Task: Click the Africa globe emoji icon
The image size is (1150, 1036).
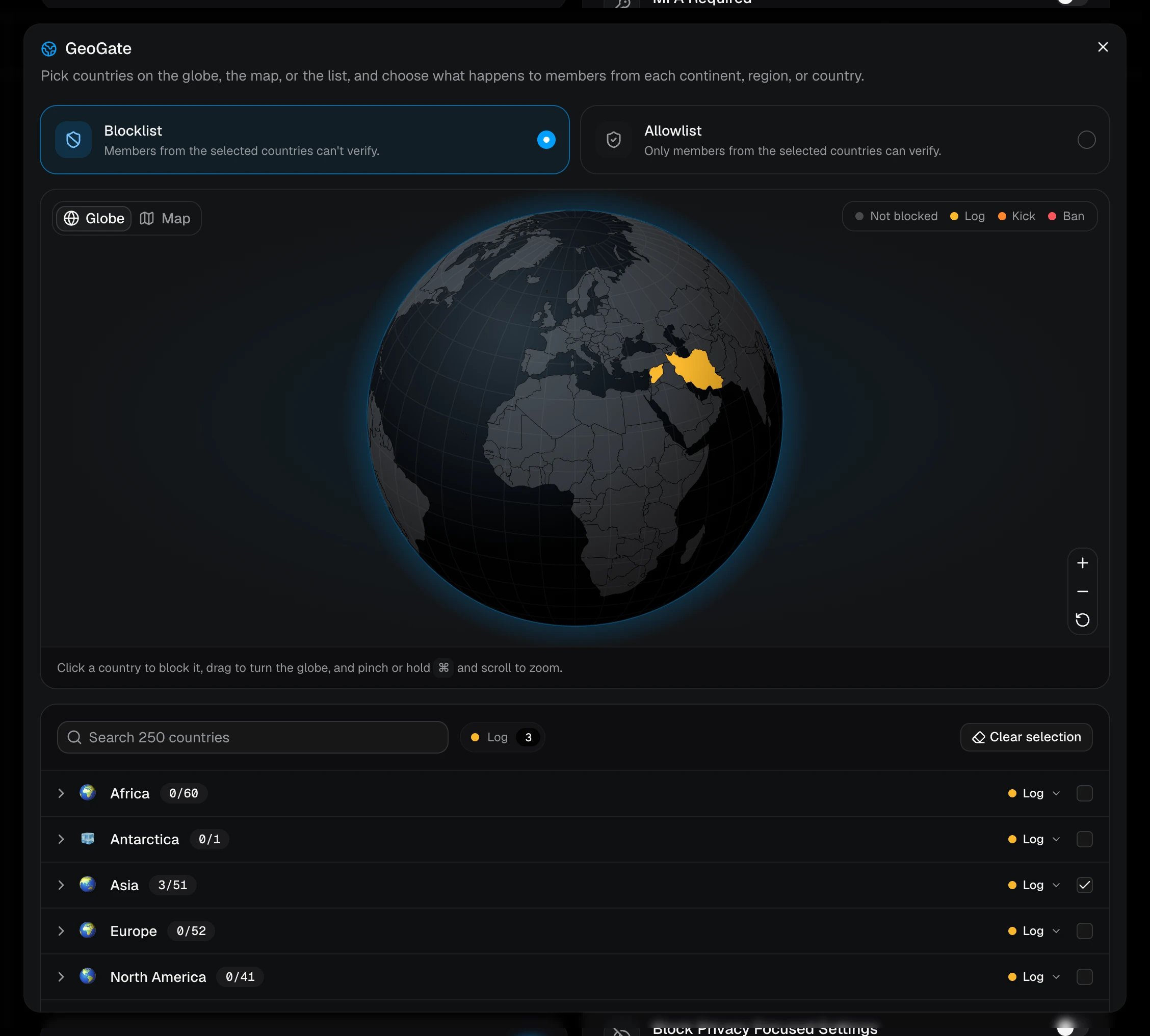Action: point(88,792)
